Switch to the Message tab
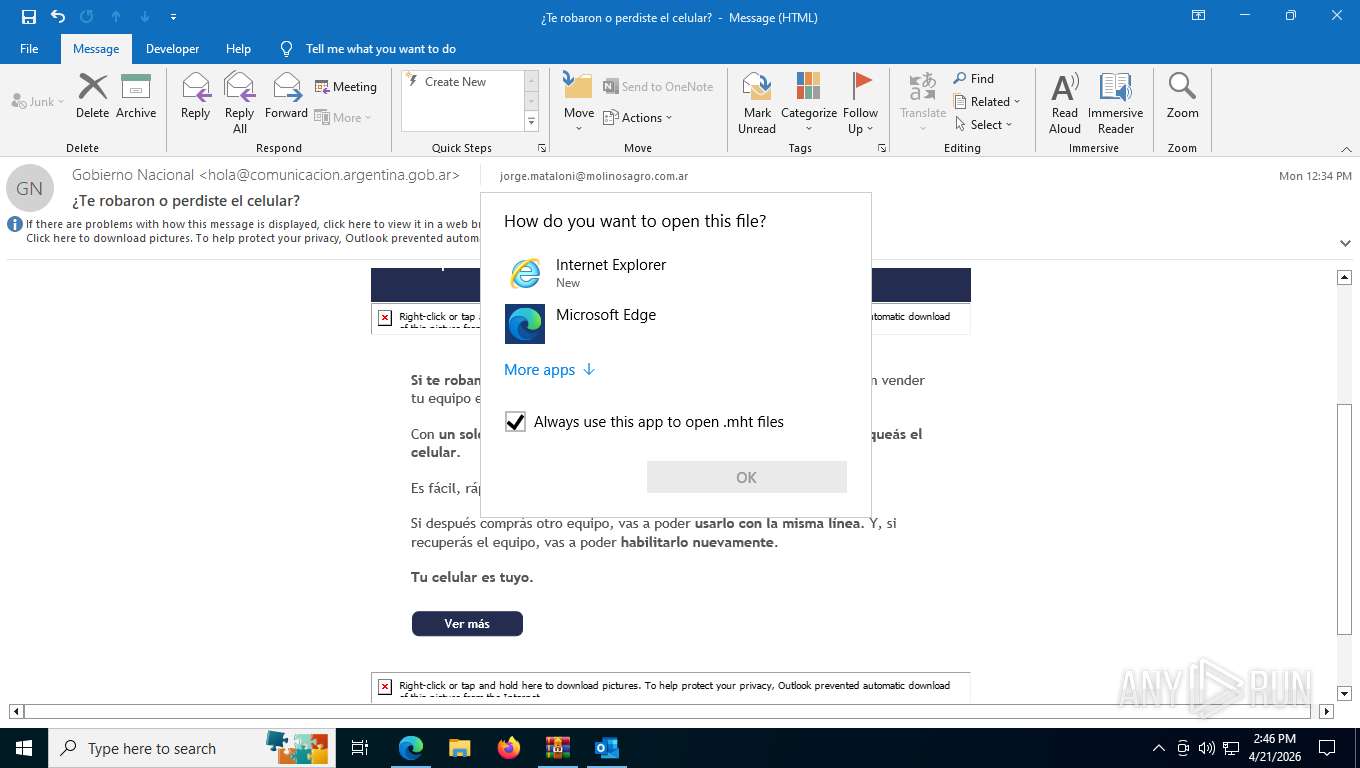 click(x=96, y=49)
